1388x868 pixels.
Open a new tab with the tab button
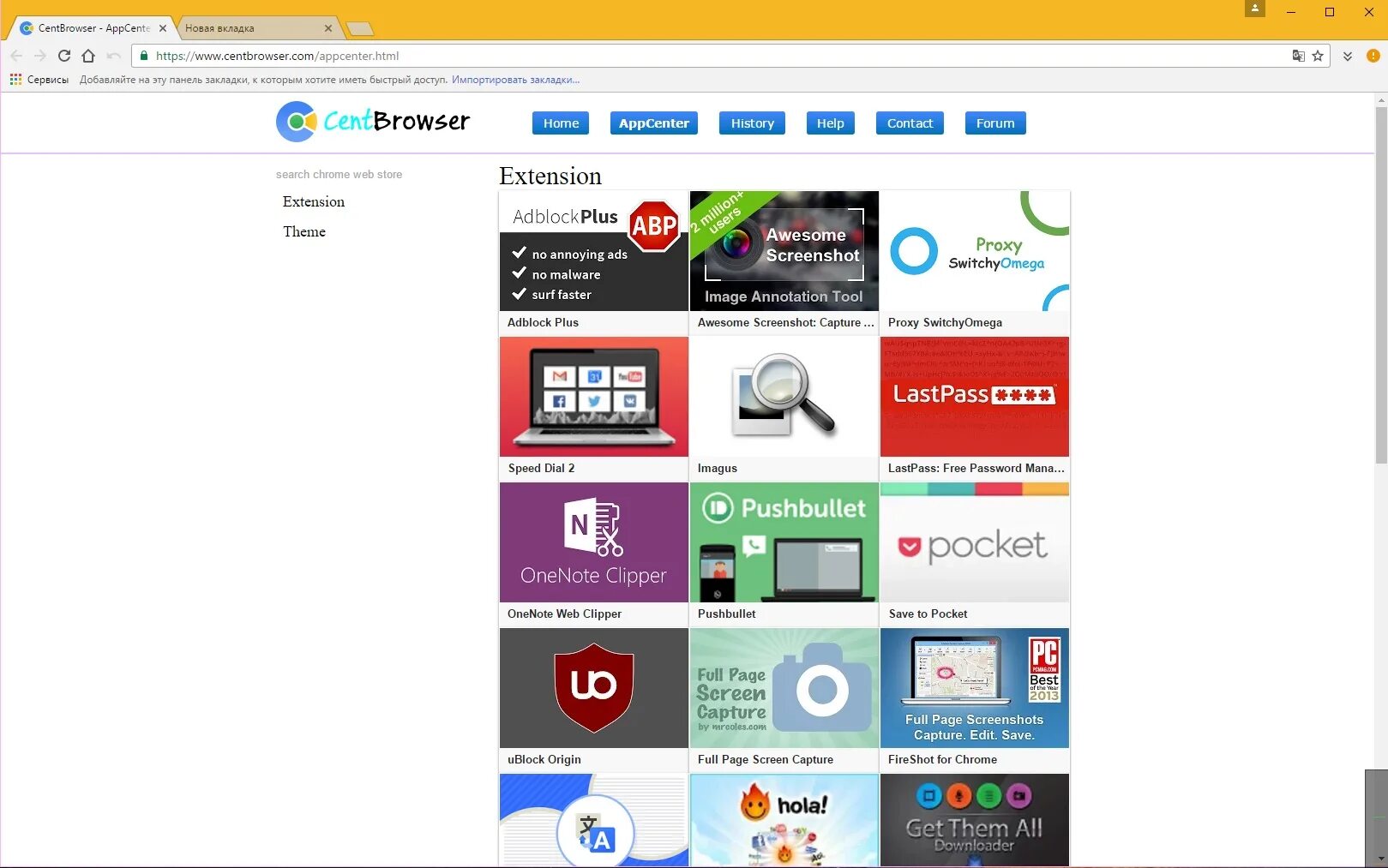360,29
